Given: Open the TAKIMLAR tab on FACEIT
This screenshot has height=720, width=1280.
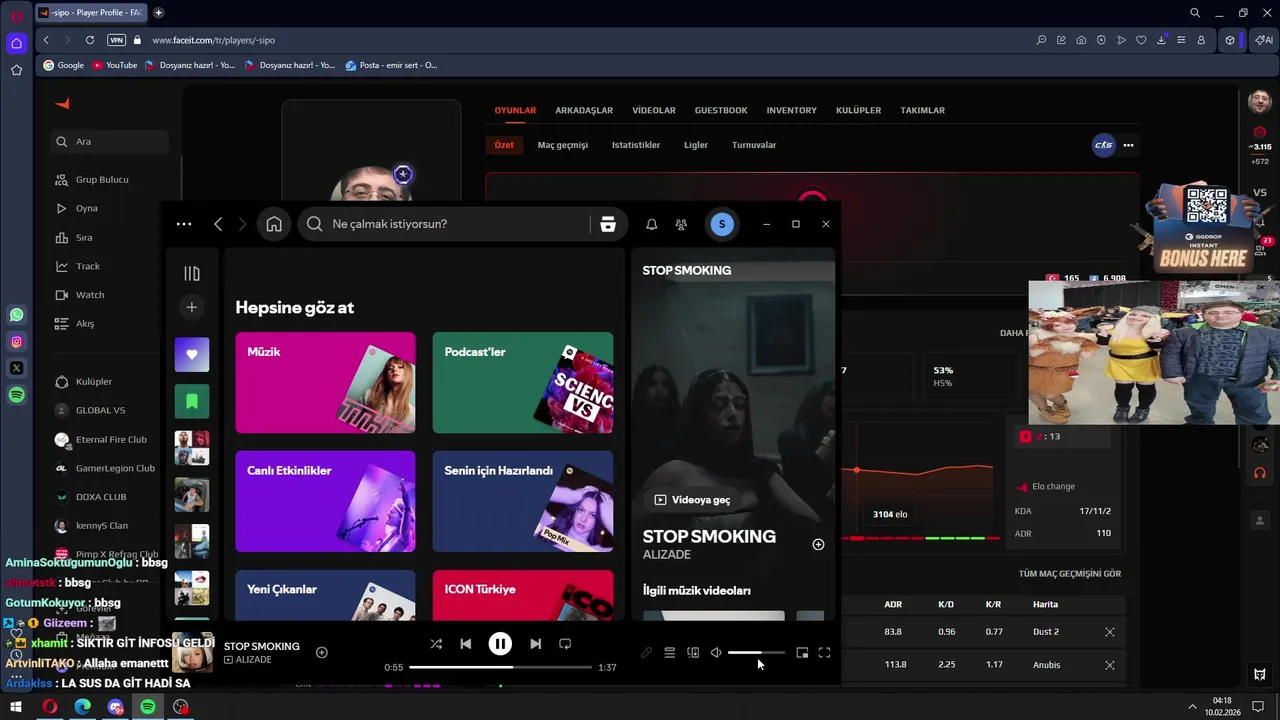Looking at the screenshot, I should pyautogui.click(x=923, y=110).
